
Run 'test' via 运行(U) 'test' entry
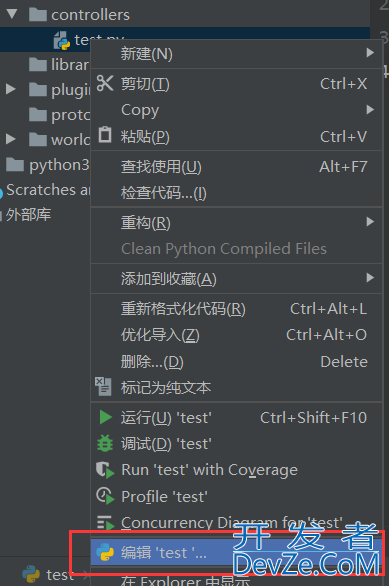[237, 417]
